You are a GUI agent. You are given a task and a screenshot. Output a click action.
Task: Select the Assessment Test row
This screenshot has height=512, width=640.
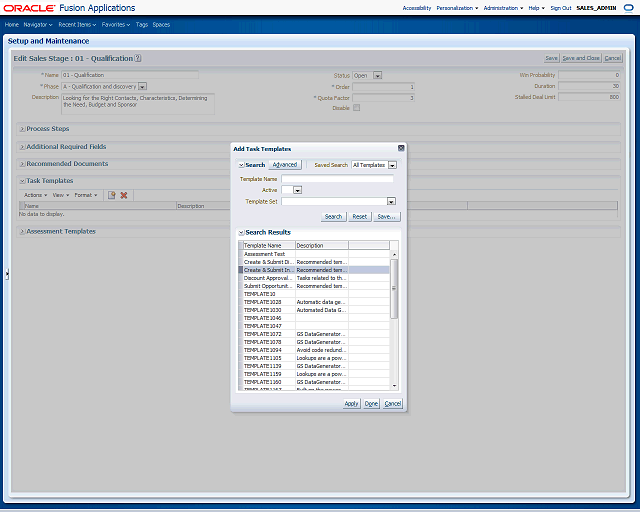coord(314,254)
